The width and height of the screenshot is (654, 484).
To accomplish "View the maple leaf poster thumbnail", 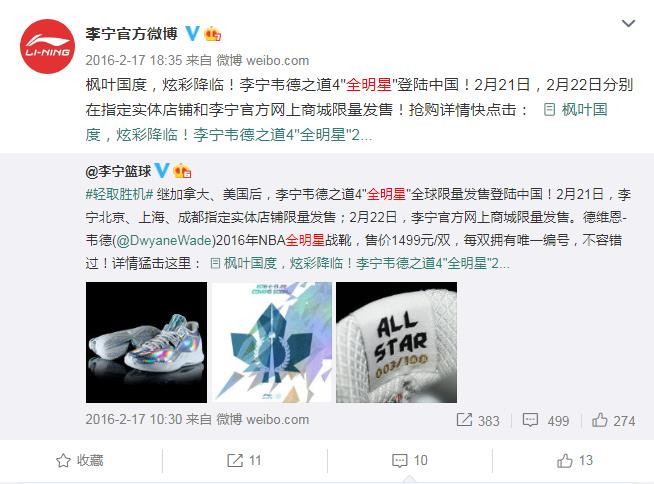I will tap(272, 342).
